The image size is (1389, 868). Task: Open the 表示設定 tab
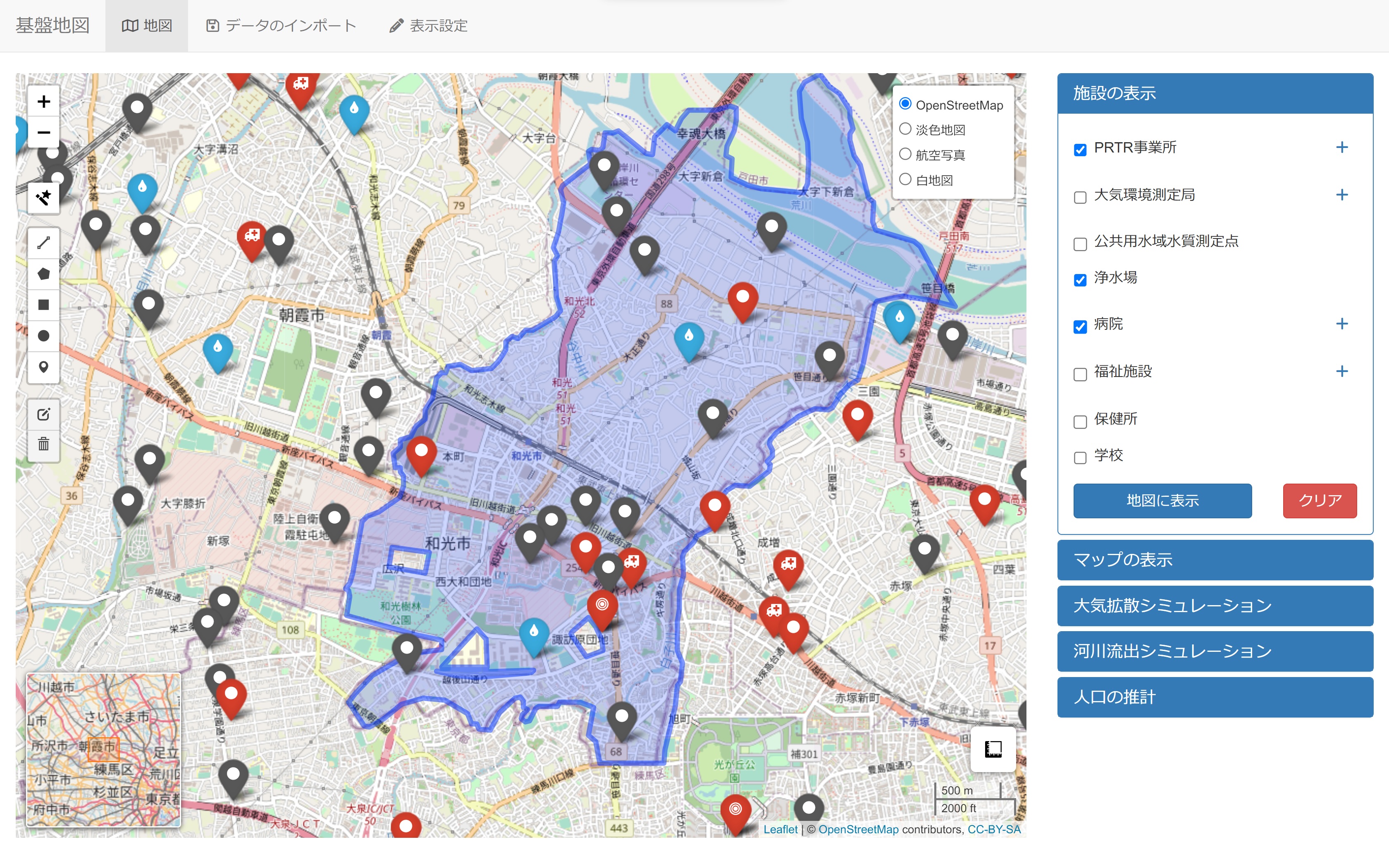pos(428,26)
